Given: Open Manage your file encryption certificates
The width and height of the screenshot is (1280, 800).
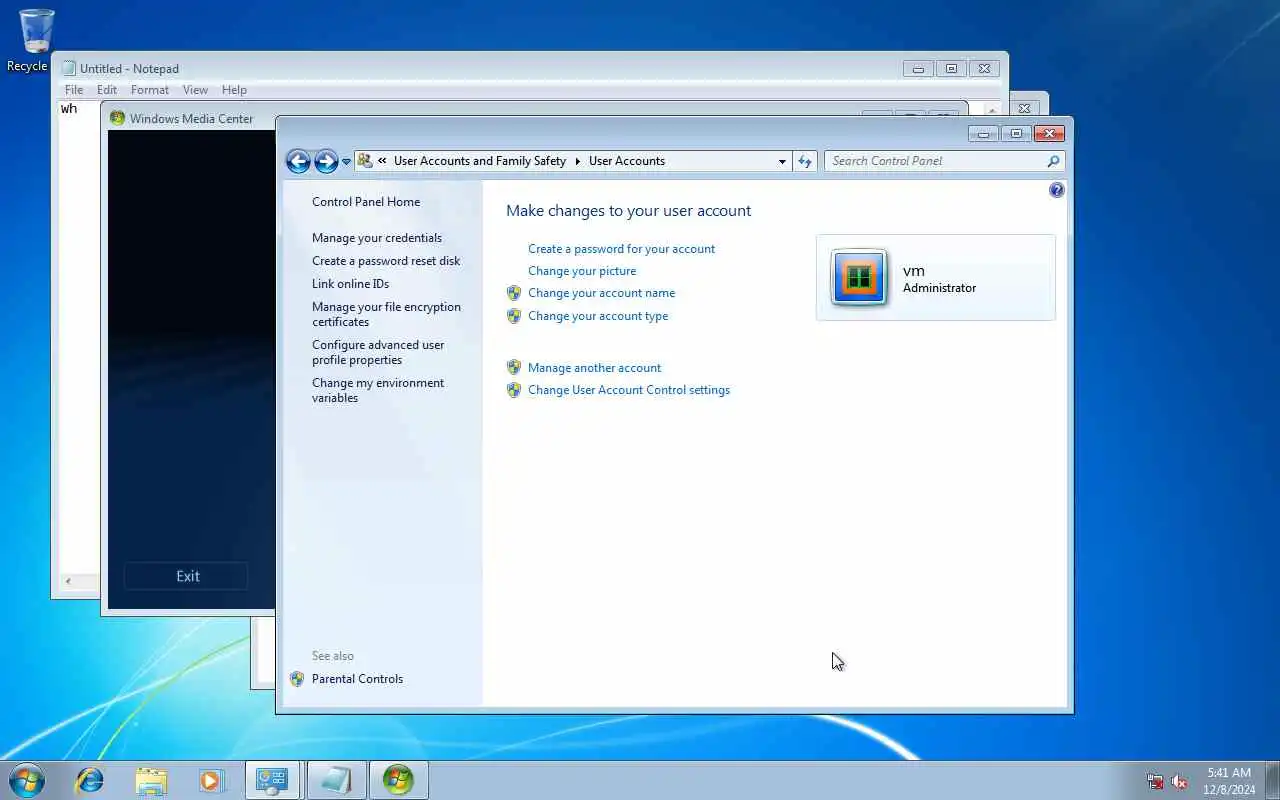Looking at the screenshot, I should click(x=386, y=314).
